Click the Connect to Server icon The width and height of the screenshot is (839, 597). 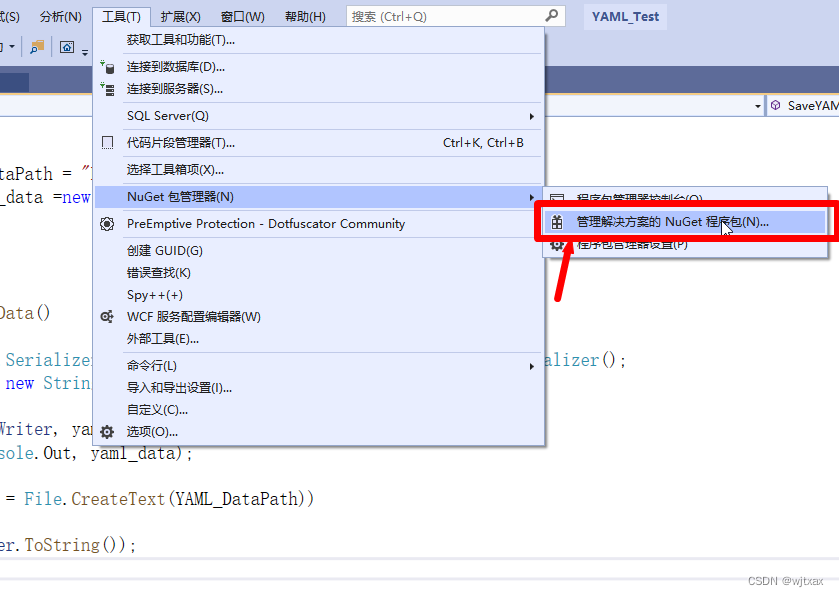(x=108, y=90)
